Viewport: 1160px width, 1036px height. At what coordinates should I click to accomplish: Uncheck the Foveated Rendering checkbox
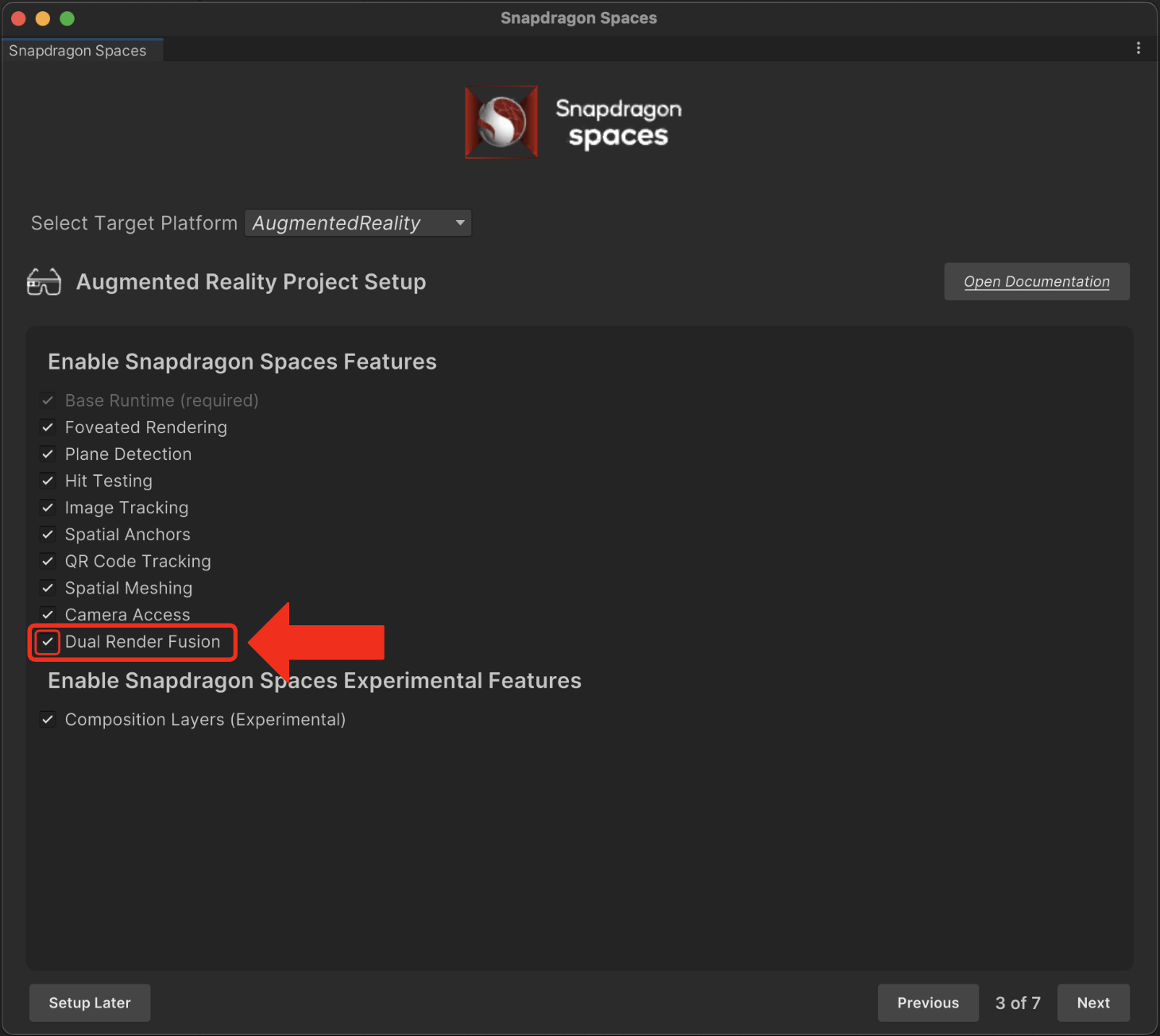48,427
